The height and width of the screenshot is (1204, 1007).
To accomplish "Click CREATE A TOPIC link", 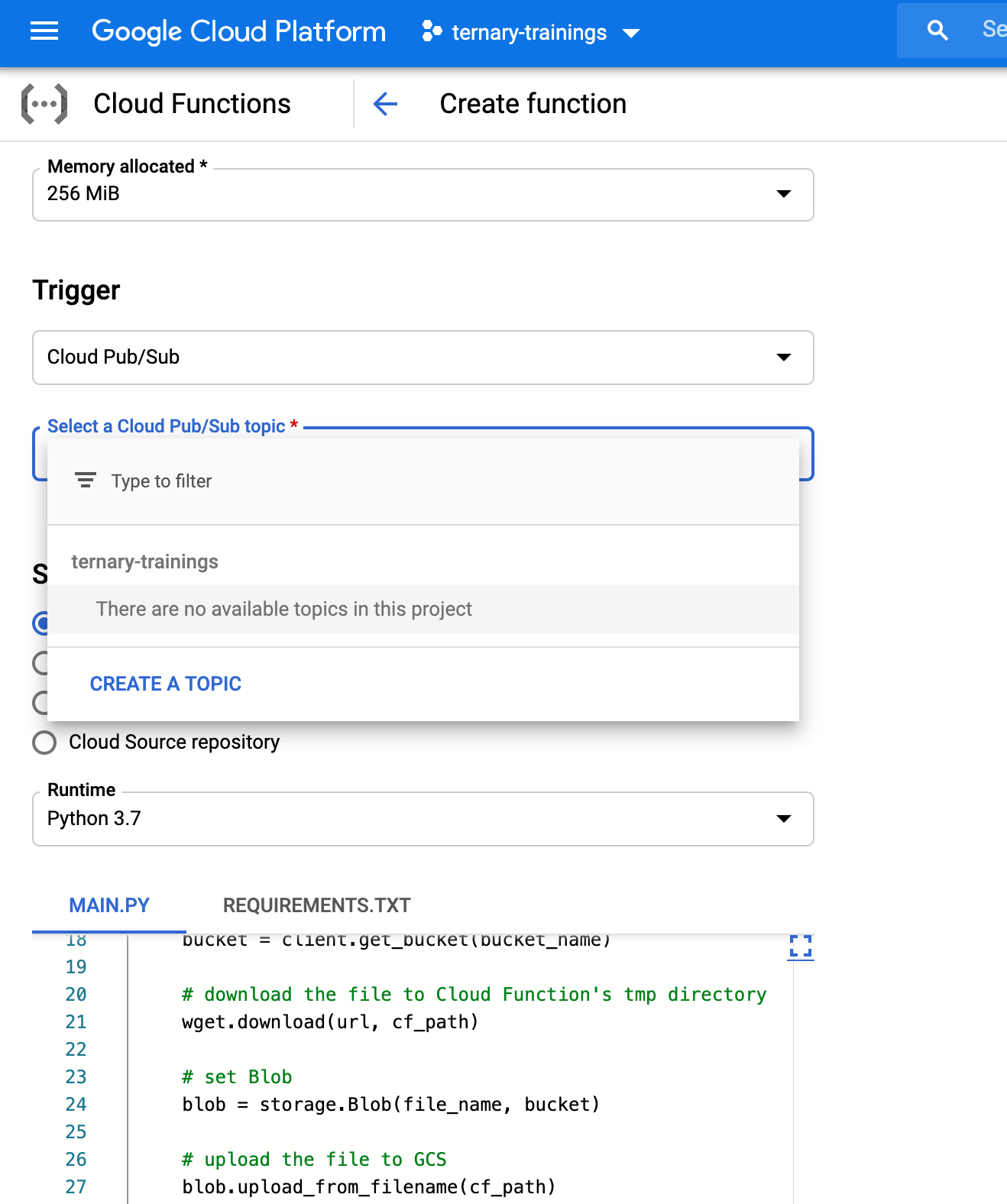I will [166, 684].
